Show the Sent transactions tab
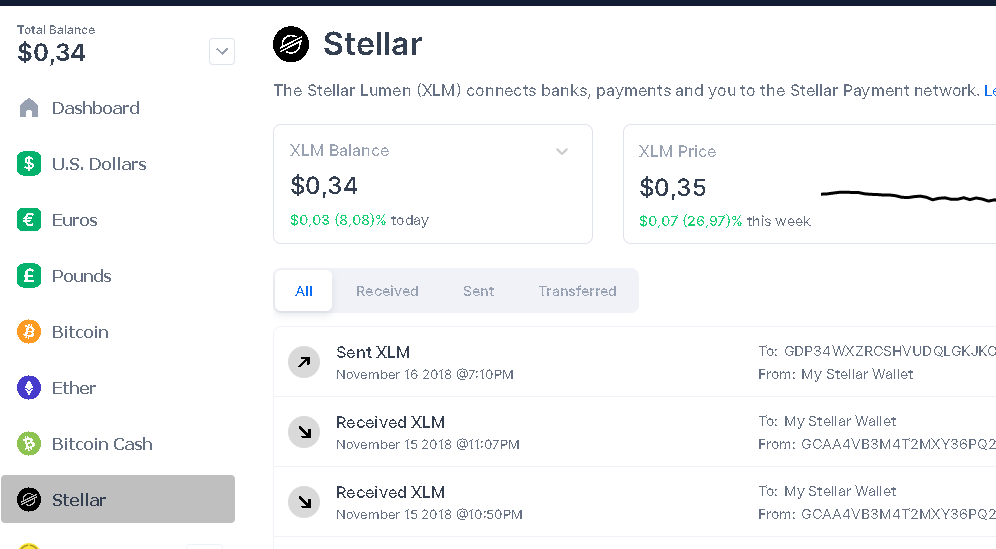Screen dimensions: 996x549 478,291
